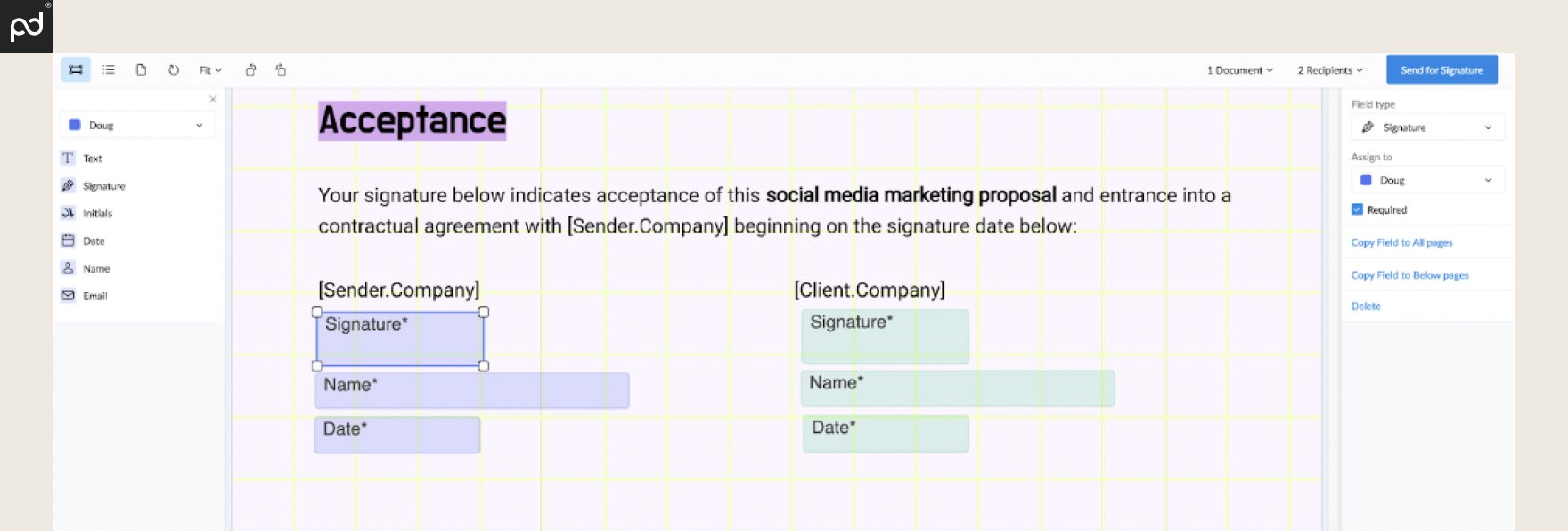Open the Fit zoom dropdown
Image resolution: width=1568 pixels, height=531 pixels.
[210, 70]
